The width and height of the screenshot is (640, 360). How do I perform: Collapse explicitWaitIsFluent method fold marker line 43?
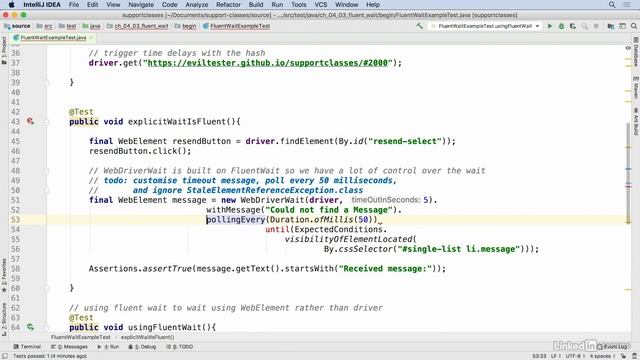point(47,122)
